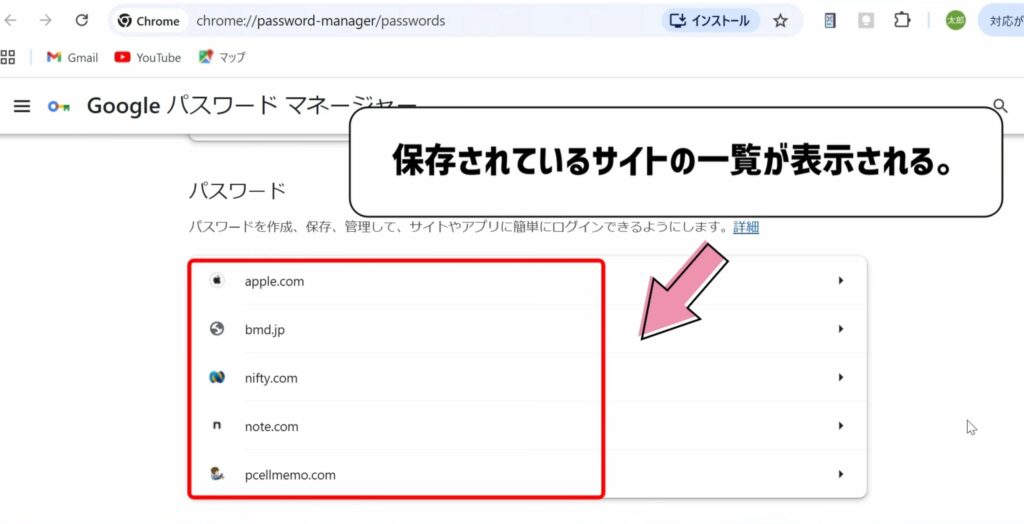Image resolution: width=1024 pixels, height=524 pixels.
Task: Click the 詳細 link
Action: click(746, 227)
